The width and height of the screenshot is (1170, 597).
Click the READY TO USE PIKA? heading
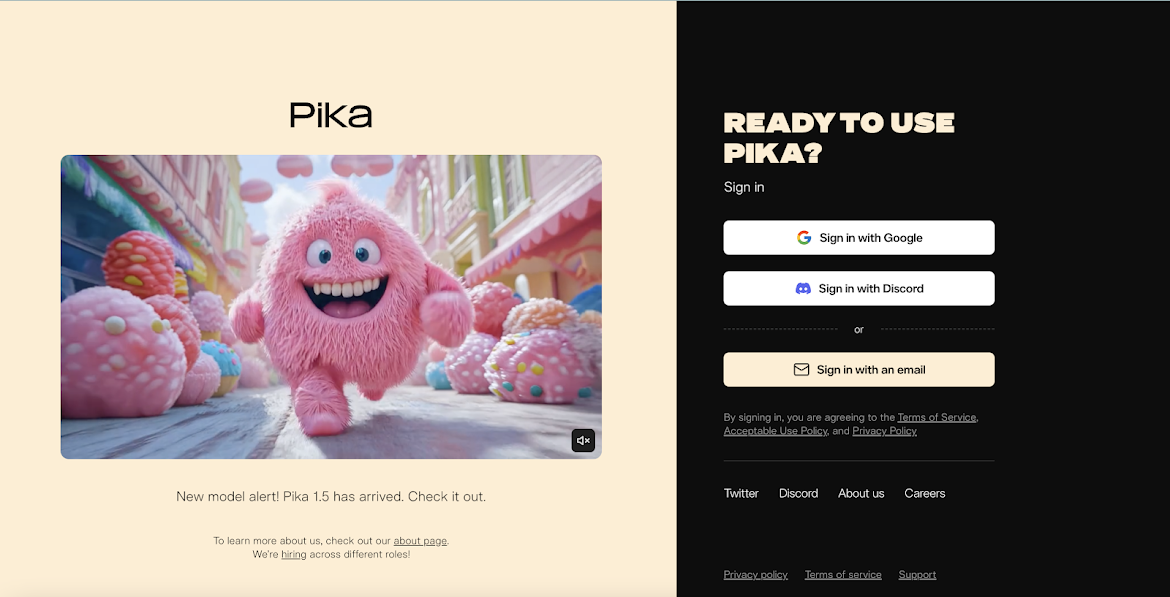pos(839,138)
